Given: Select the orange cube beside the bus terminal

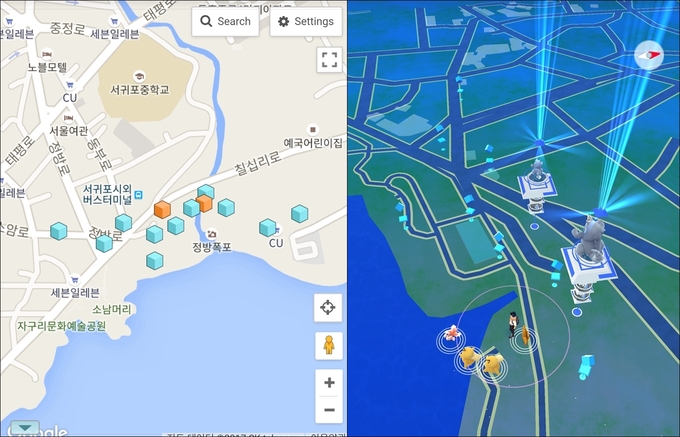Looking at the screenshot, I should click(162, 209).
